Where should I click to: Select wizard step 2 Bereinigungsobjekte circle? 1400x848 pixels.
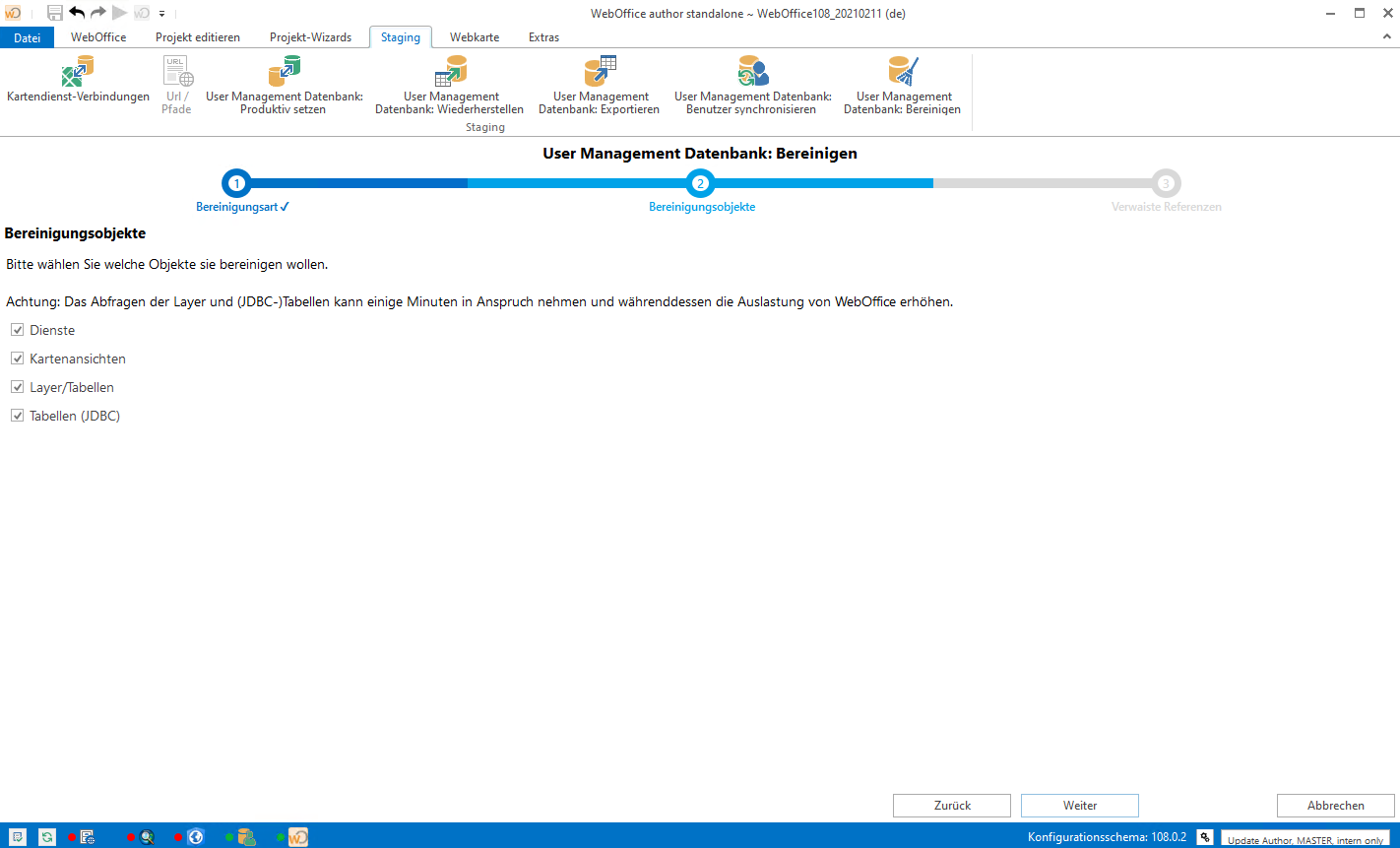click(x=700, y=183)
